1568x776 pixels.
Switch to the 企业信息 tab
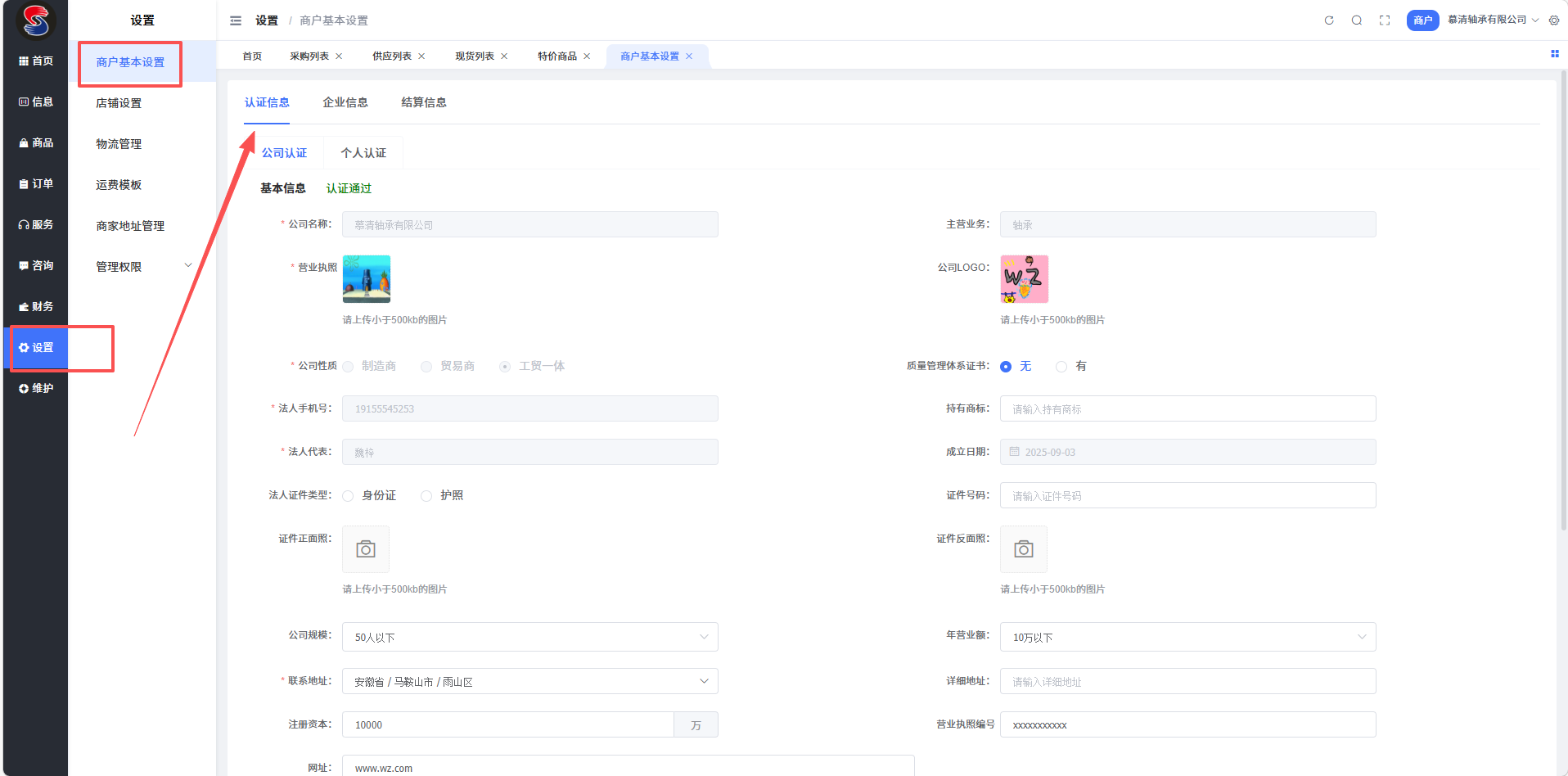345,102
